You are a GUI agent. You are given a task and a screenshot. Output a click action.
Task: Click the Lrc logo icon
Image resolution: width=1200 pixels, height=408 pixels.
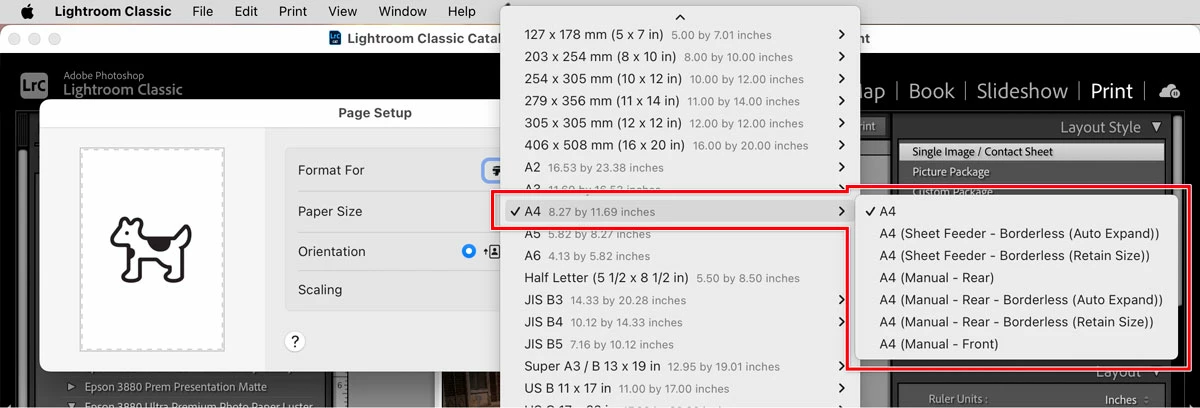click(x=35, y=84)
